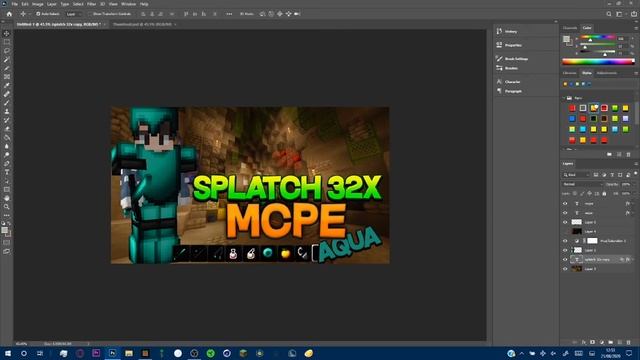Screen dimensions: 640x360
Task: Select the Zoom tool in the toolbox
Action: point(7,207)
